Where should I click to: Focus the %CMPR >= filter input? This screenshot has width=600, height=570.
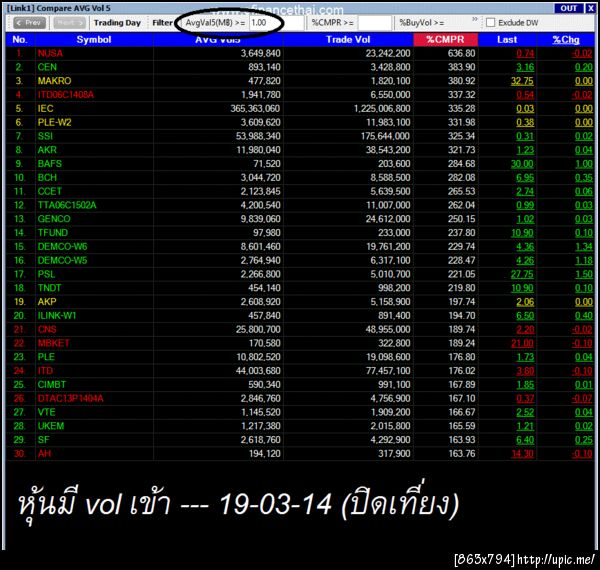point(375,23)
